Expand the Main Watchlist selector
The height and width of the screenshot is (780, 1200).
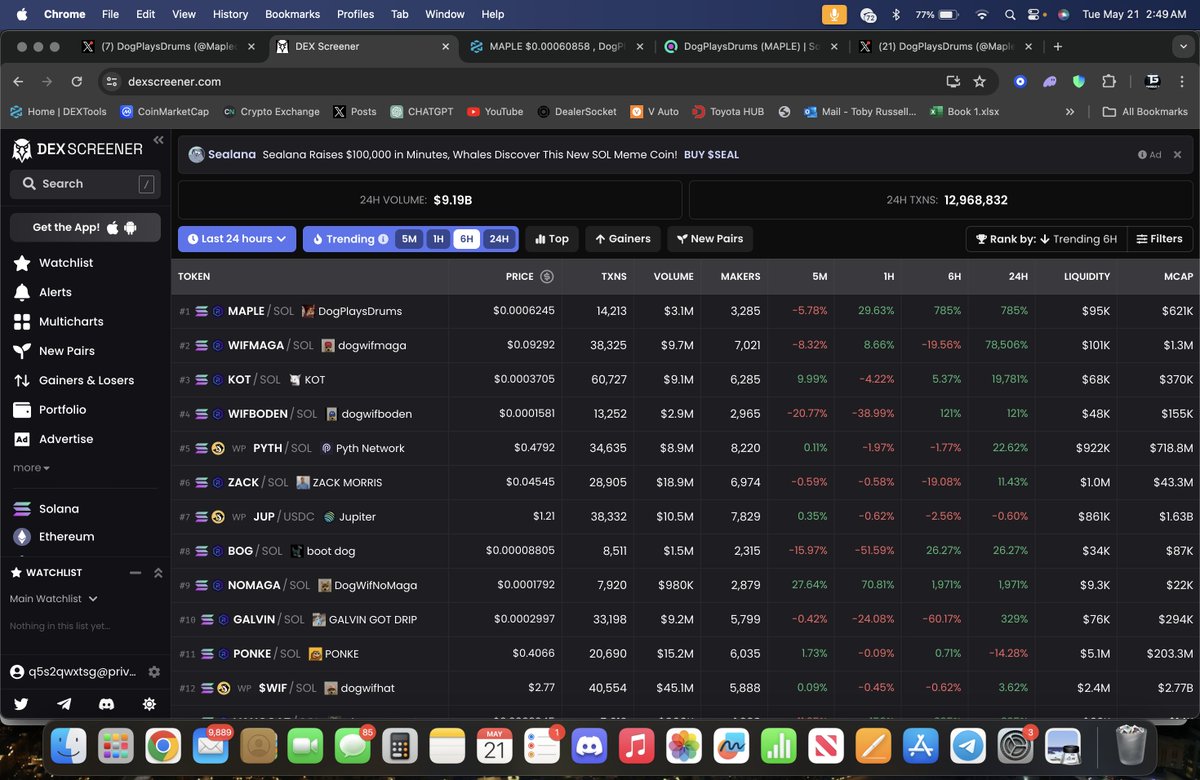coord(52,598)
